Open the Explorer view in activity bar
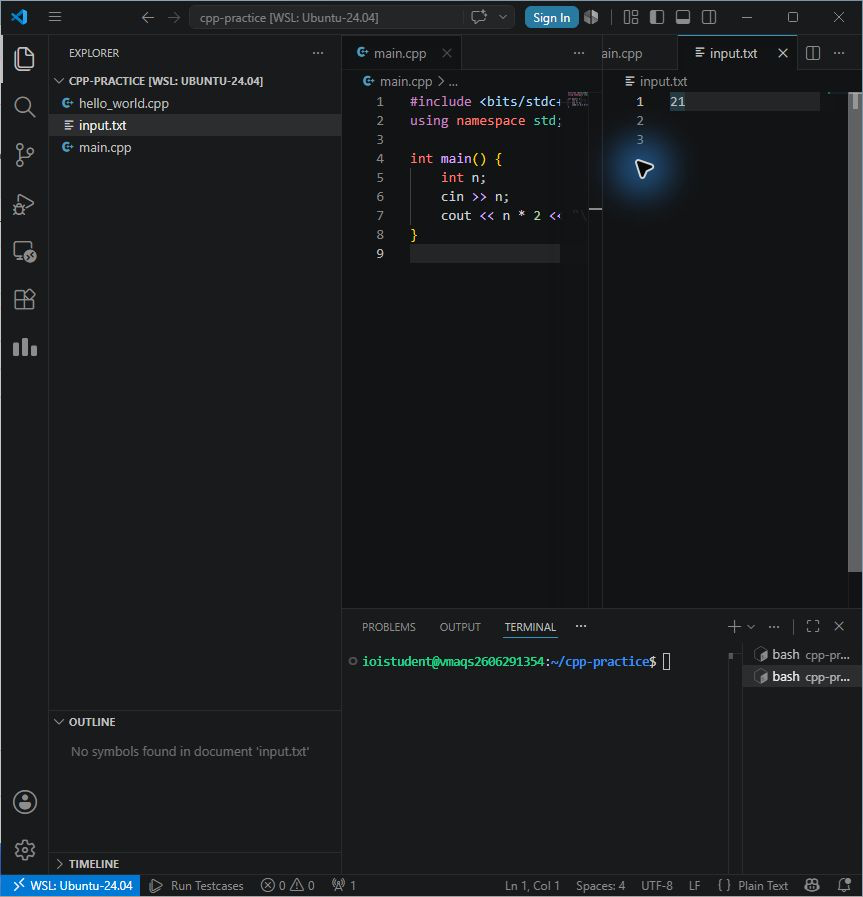 24,59
